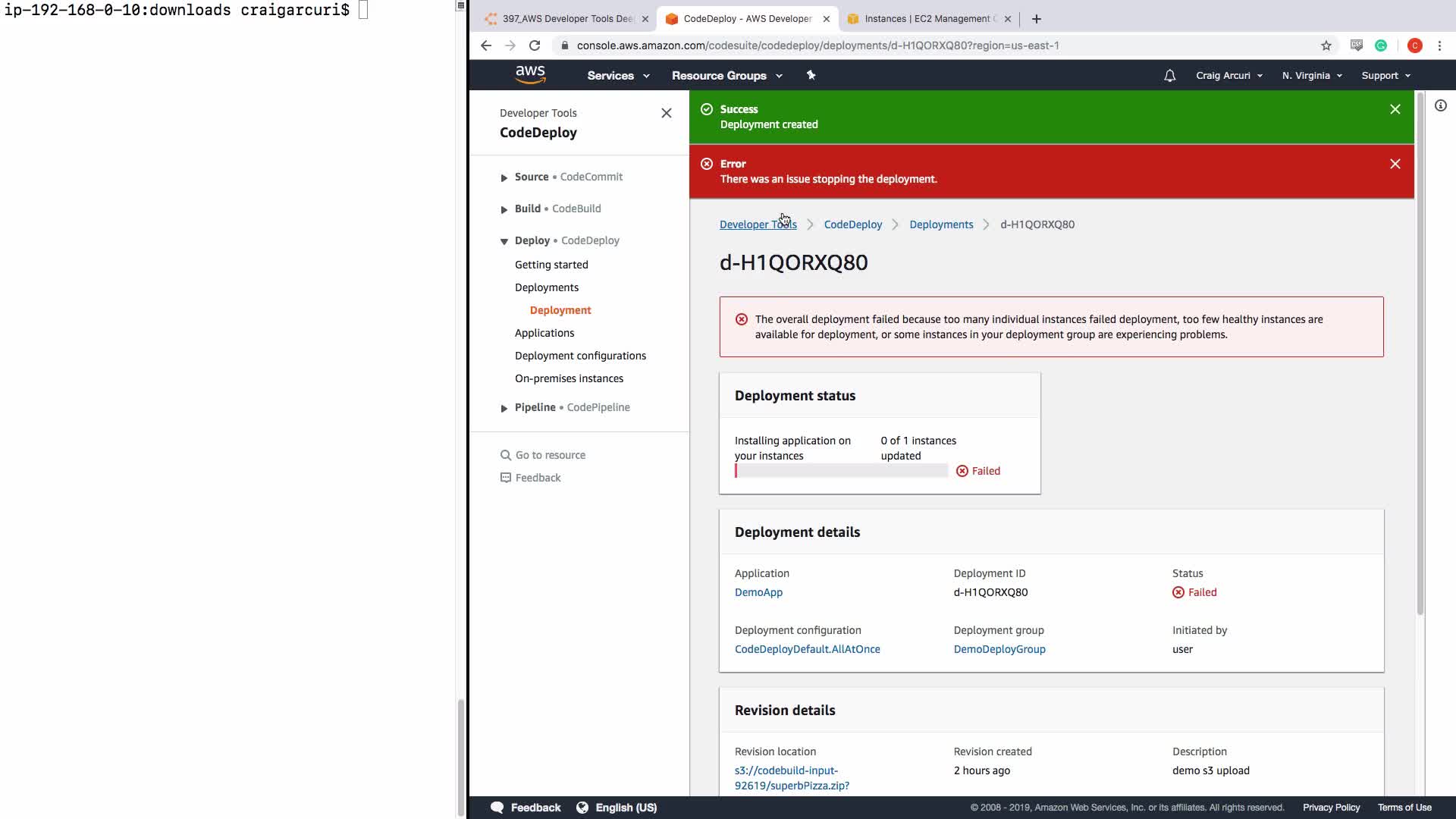The width and height of the screenshot is (1456, 819).
Task: Click the AWS logo home icon
Action: point(530,74)
